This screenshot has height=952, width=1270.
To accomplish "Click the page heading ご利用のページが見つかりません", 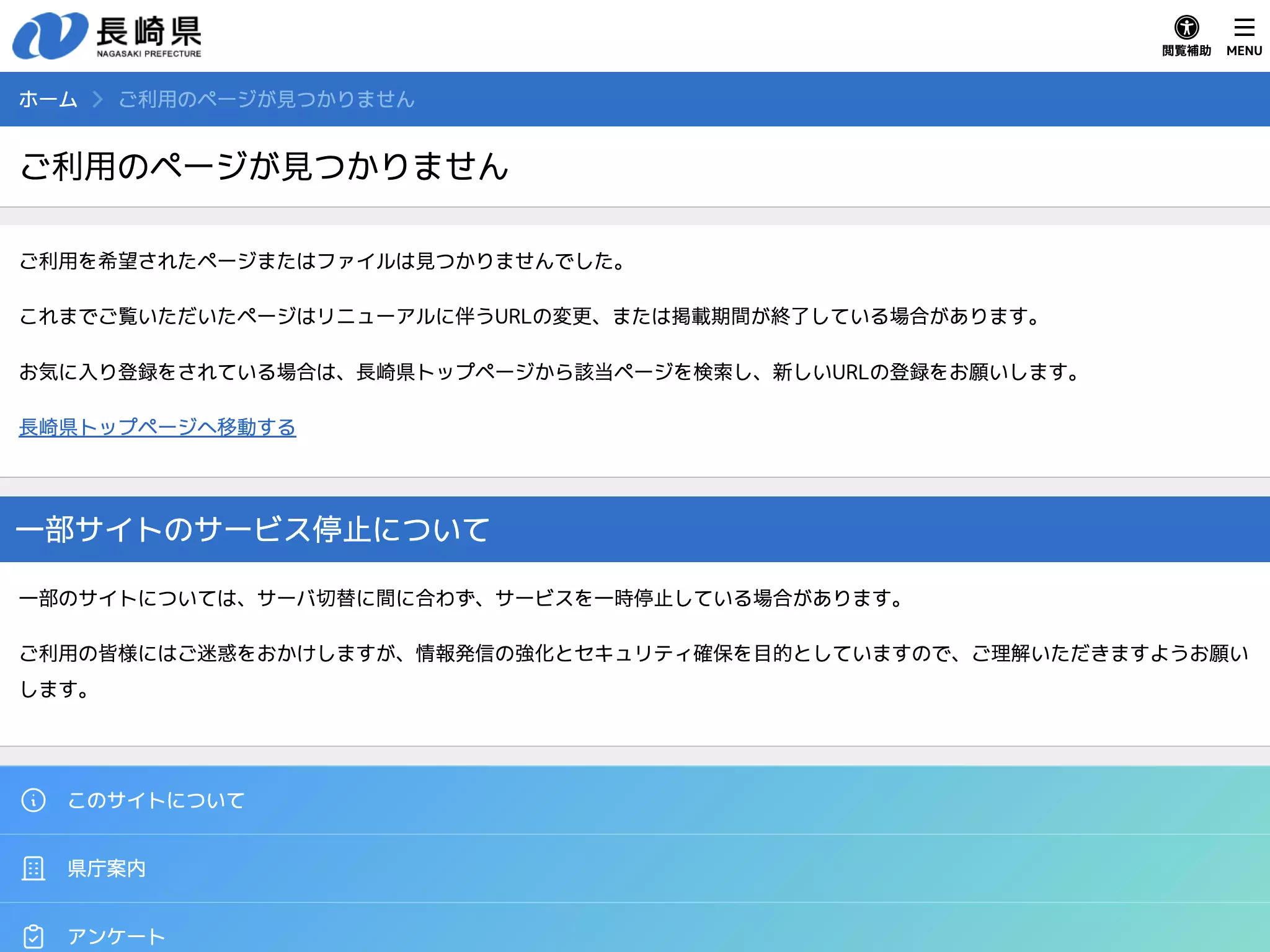I will click(265, 166).
